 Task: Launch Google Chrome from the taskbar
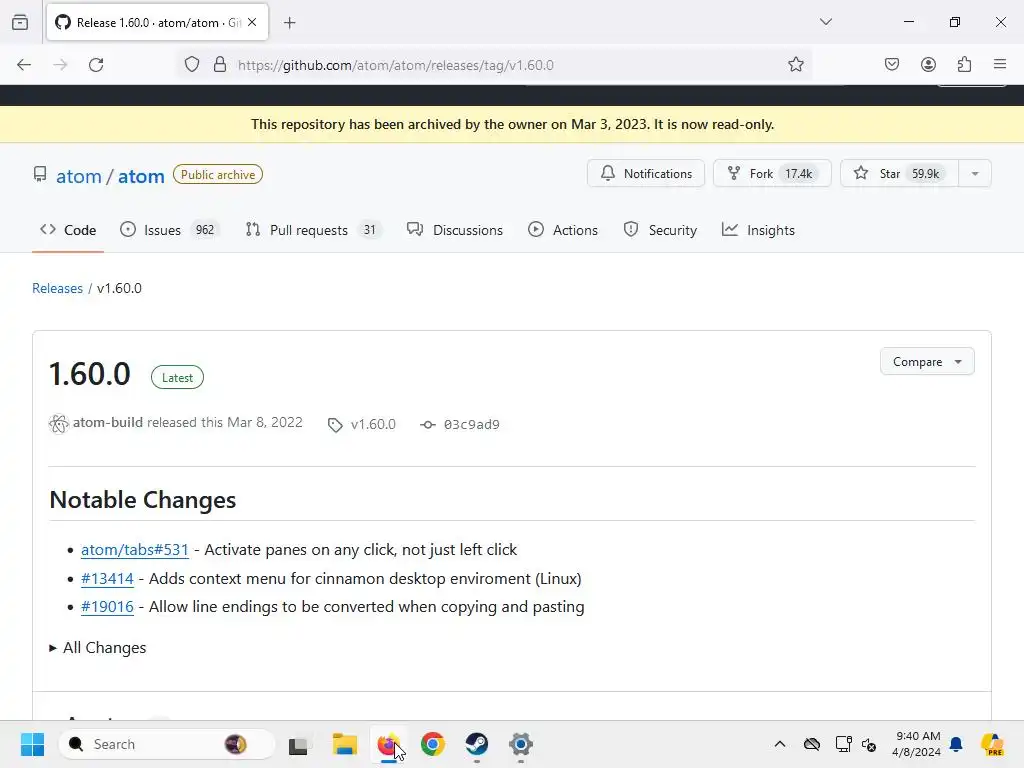pyautogui.click(x=432, y=744)
